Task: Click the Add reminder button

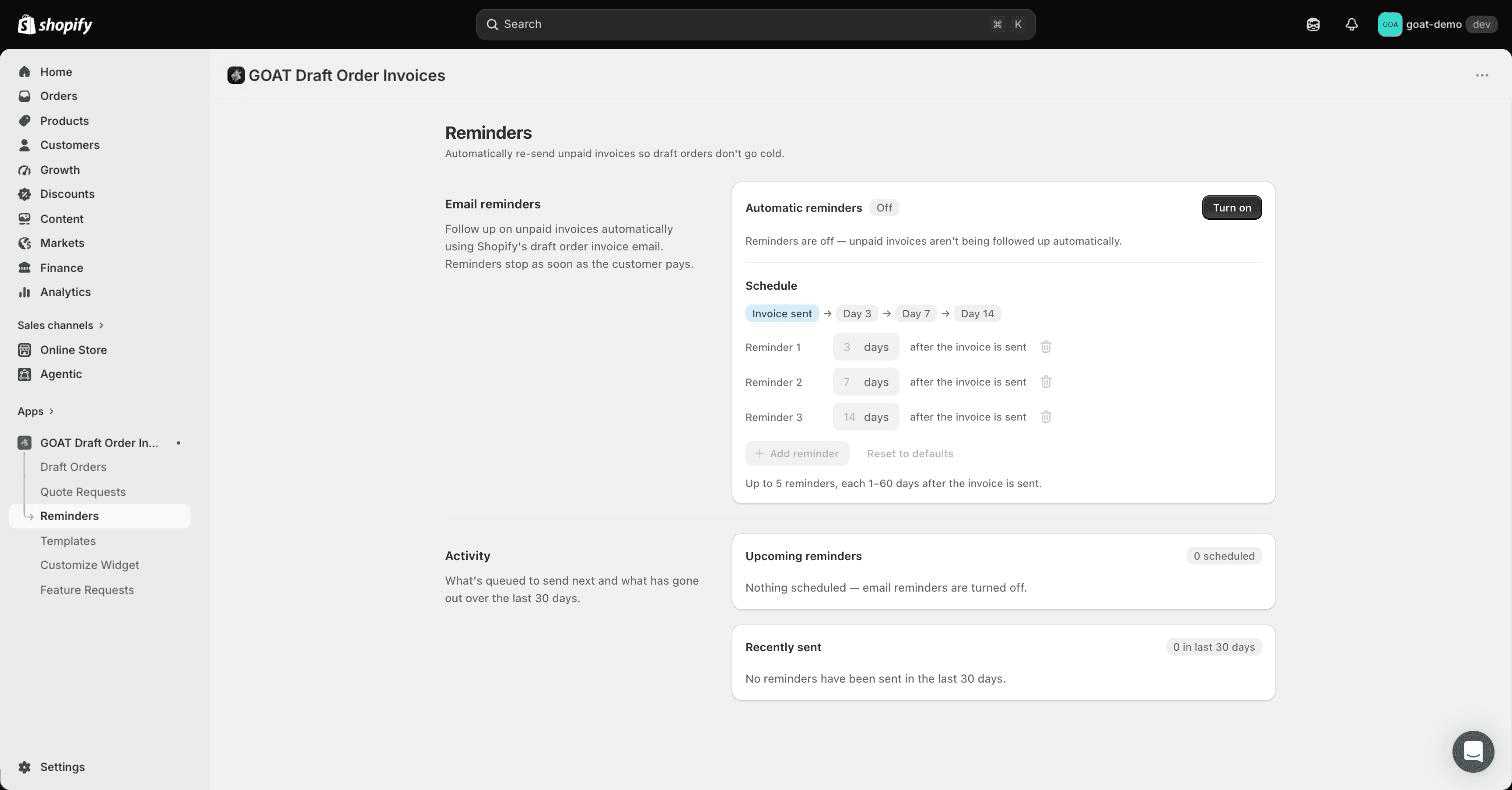Action: pos(797,453)
